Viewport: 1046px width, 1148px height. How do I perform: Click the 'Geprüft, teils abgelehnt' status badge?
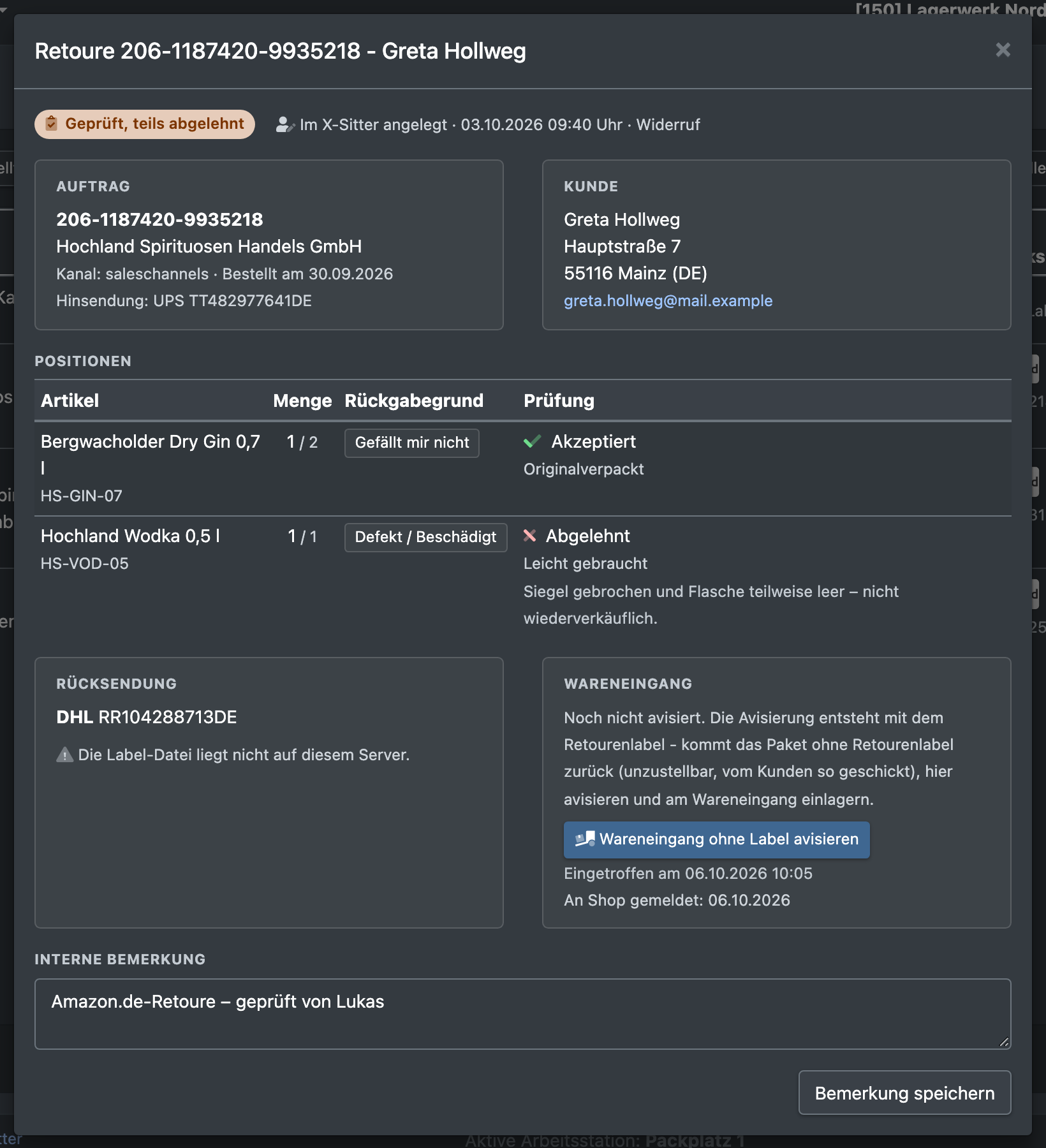click(x=145, y=124)
